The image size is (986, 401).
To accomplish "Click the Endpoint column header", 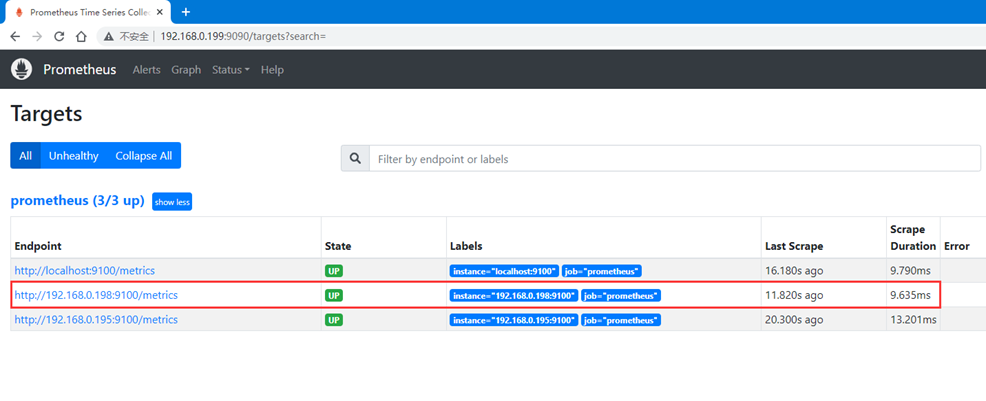I will [x=38, y=246].
